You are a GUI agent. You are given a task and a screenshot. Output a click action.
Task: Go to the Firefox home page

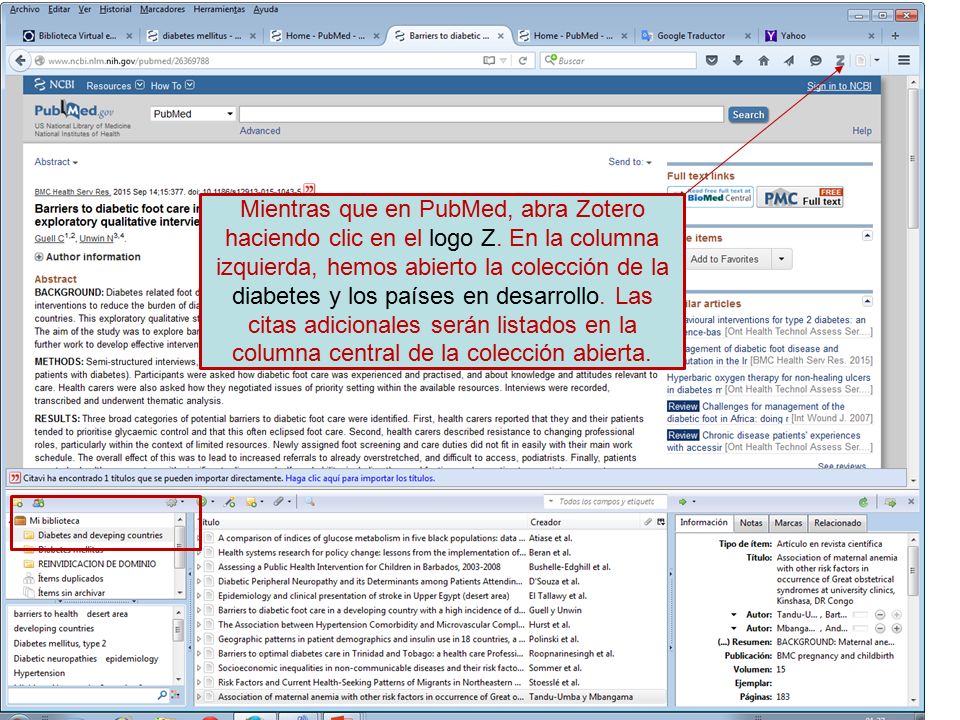(x=763, y=60)
